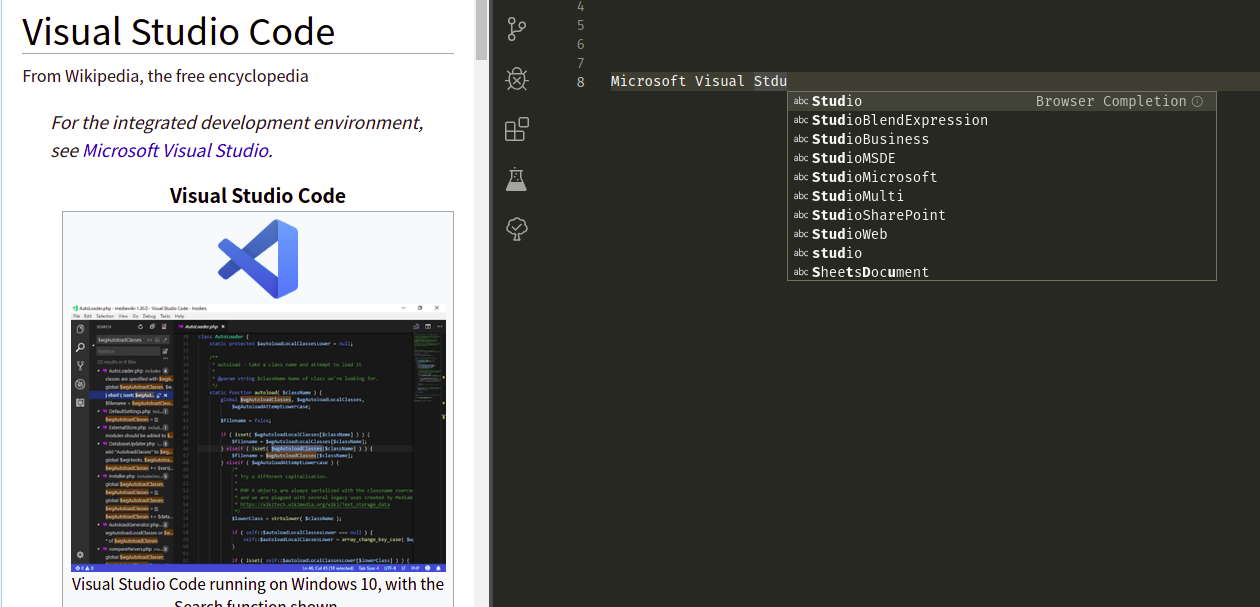Click line number 8 in gutter
Image resolution: width=1260 pixels, height=607 pixels.
[x=581, y=82]
